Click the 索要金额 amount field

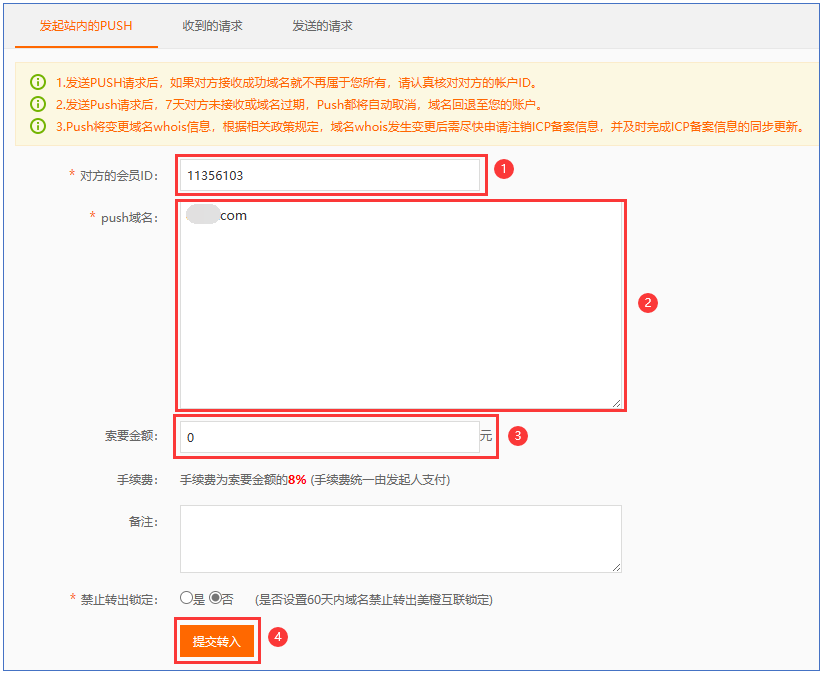tap(328, 437)
